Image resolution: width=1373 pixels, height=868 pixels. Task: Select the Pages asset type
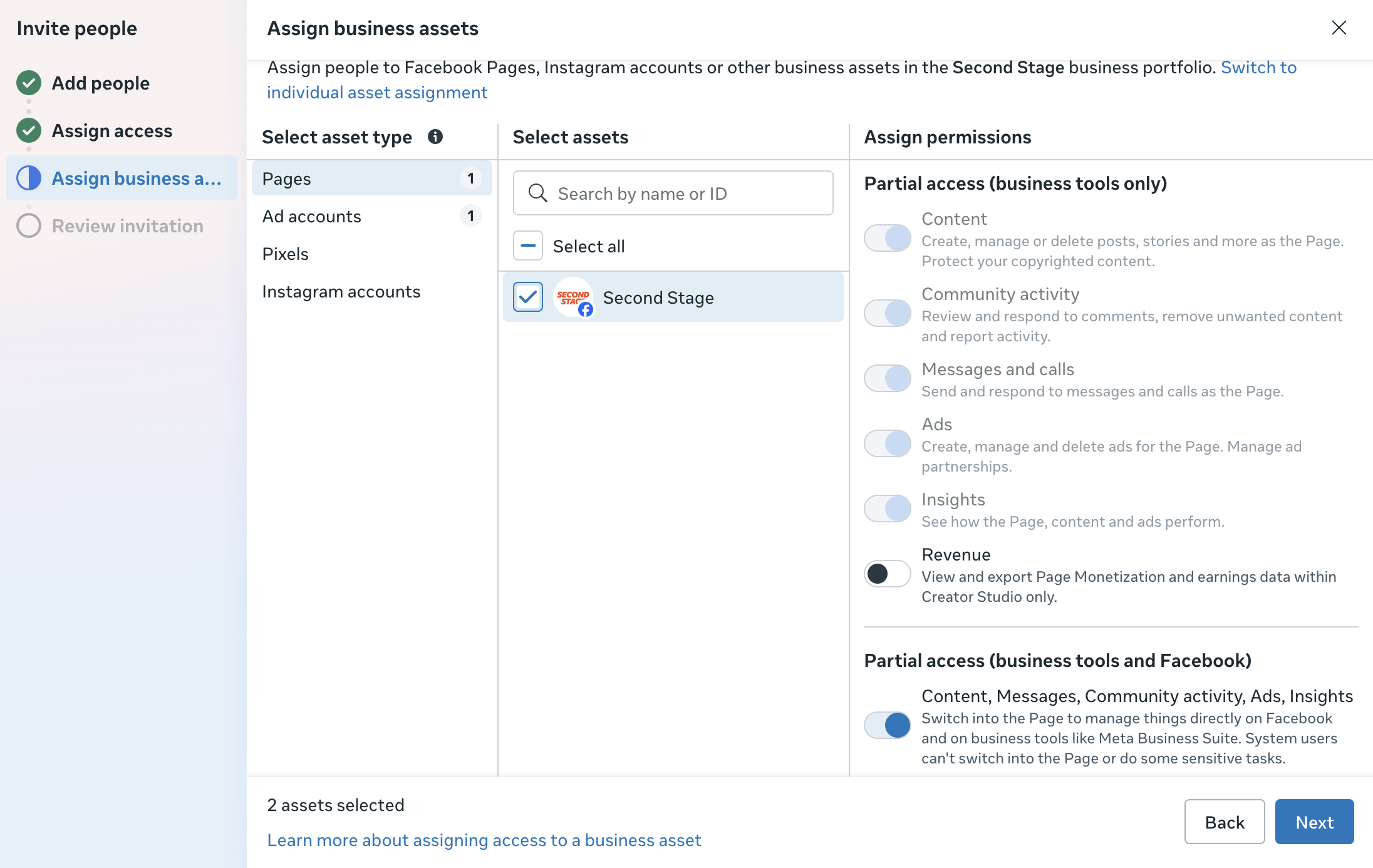pyautogui.click(x=371, y=178)
